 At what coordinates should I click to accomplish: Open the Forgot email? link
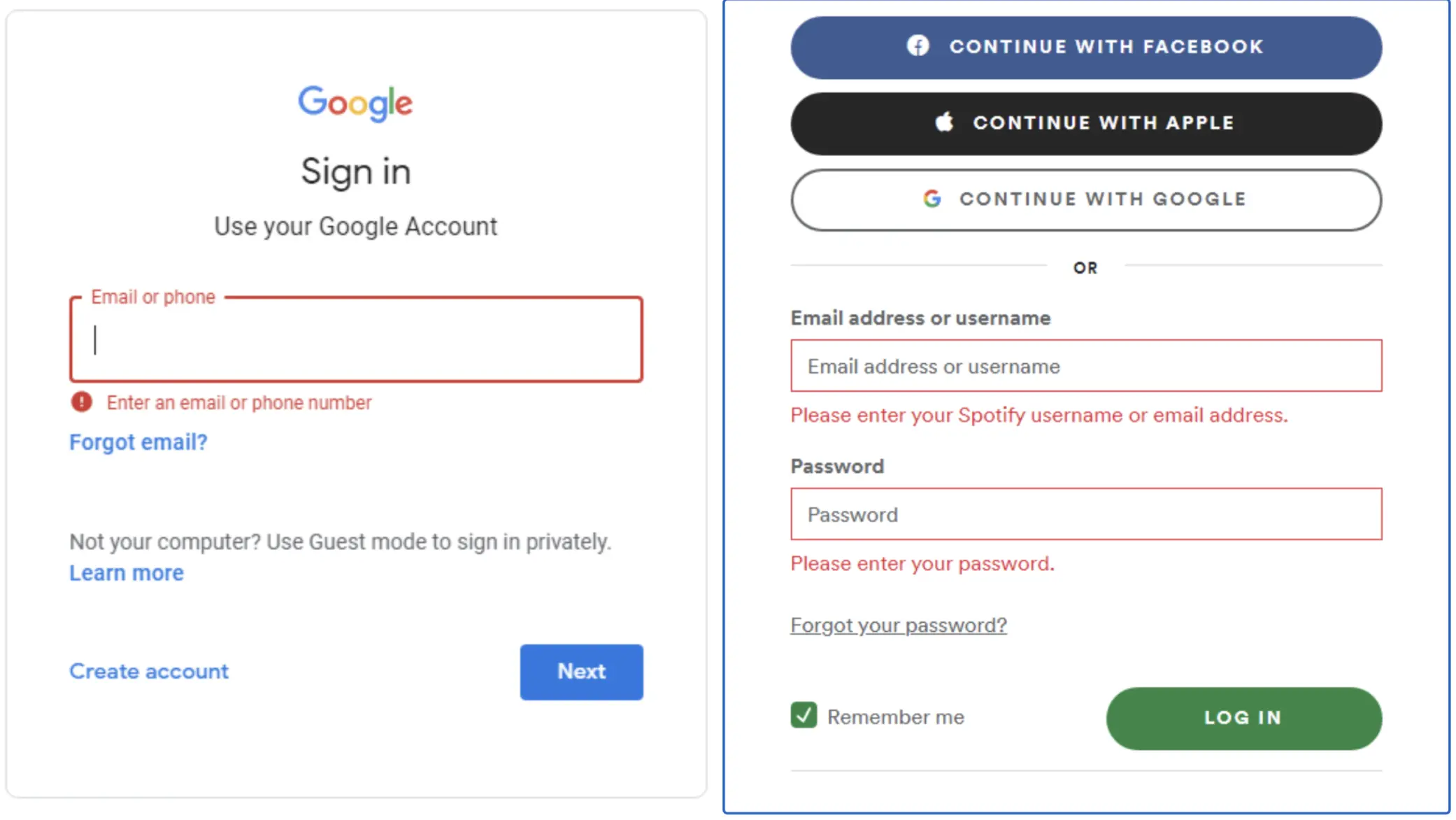coord(138,442)
